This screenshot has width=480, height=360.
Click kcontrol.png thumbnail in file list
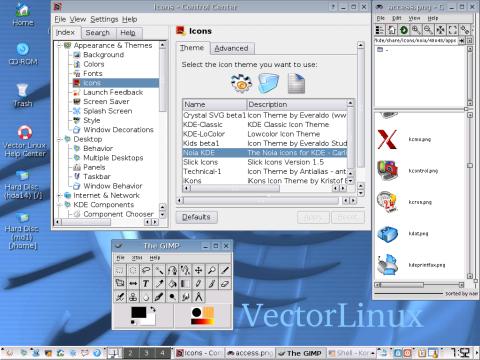click(387, 170)
